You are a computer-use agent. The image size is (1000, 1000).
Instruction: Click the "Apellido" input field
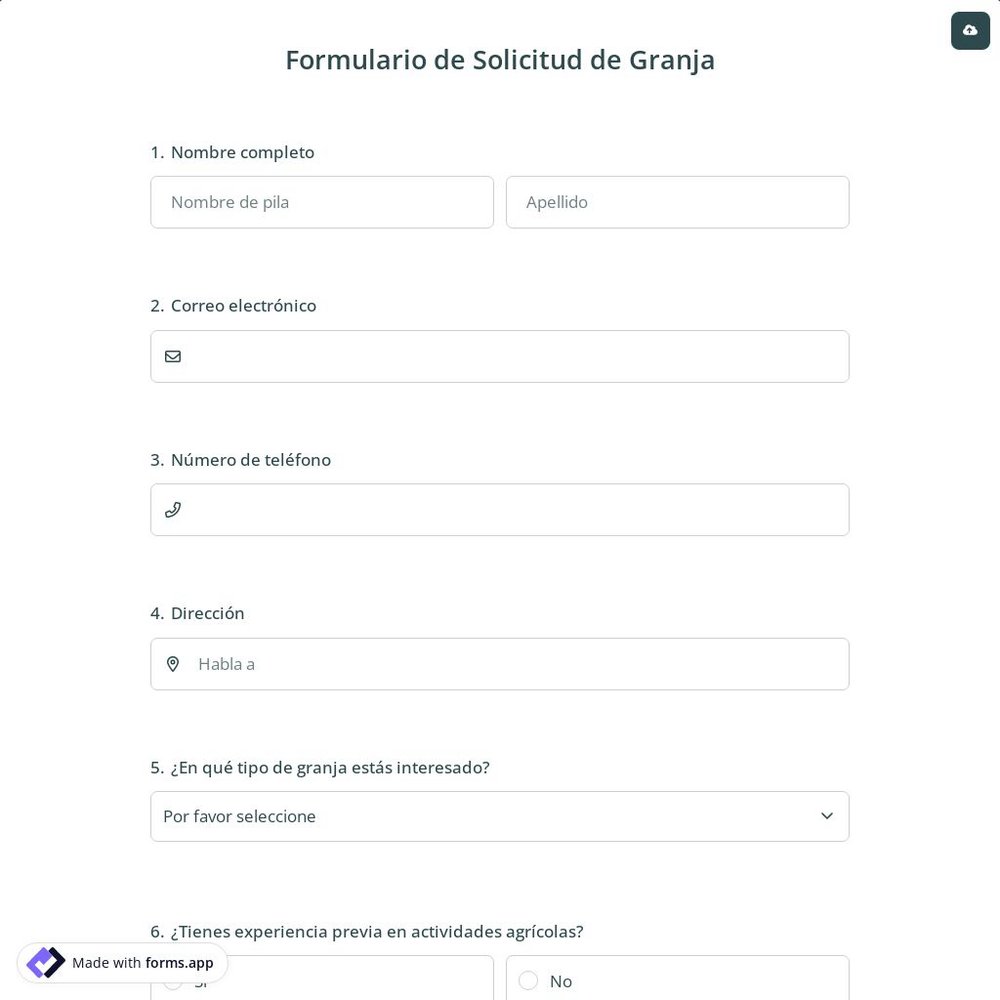[678, 202]
